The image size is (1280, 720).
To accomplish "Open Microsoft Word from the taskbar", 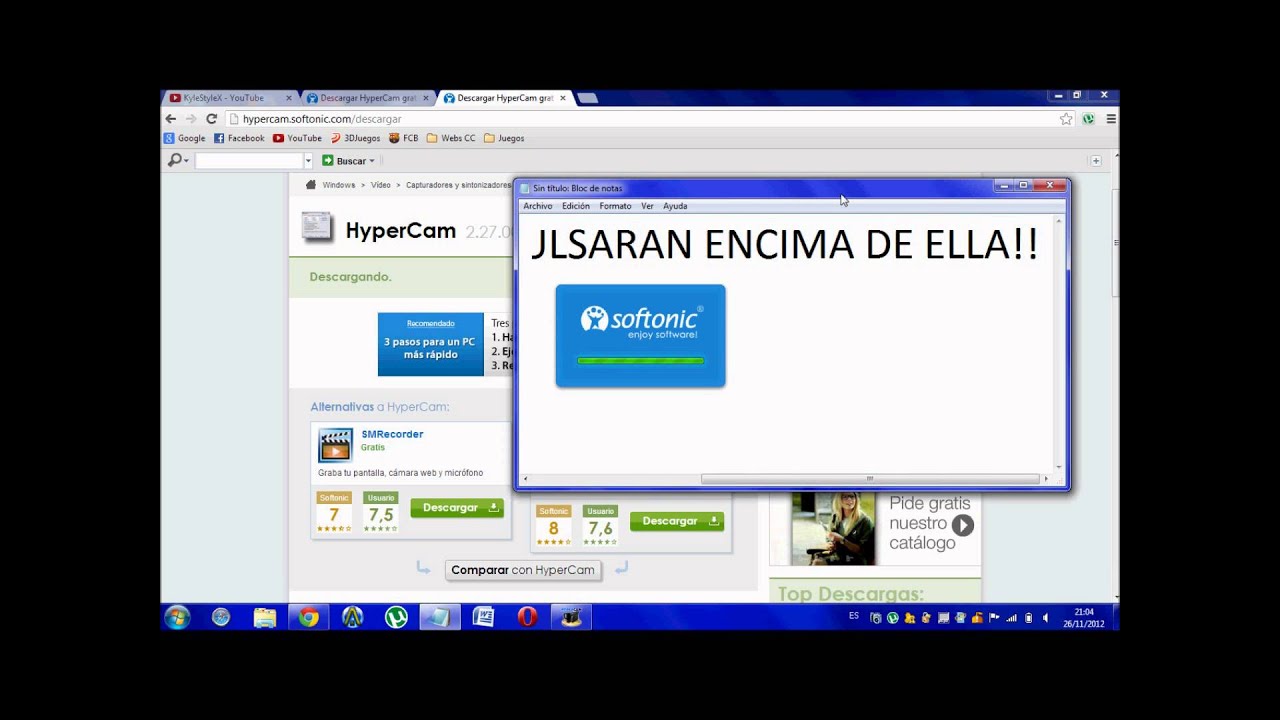I will click(x=483, y=617).
